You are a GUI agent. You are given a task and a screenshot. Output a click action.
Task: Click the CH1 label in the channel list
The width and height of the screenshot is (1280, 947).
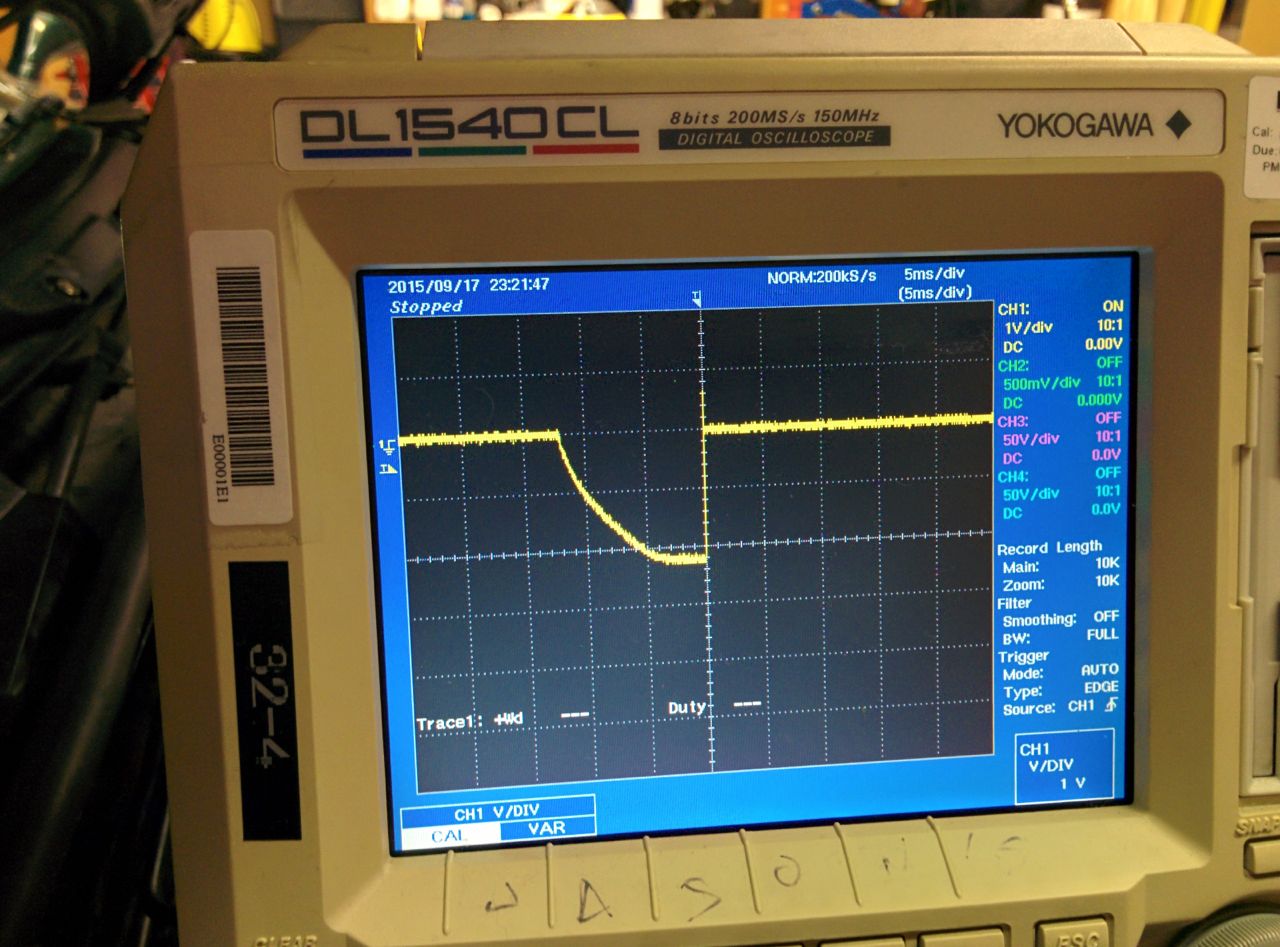pos(1013,310)
